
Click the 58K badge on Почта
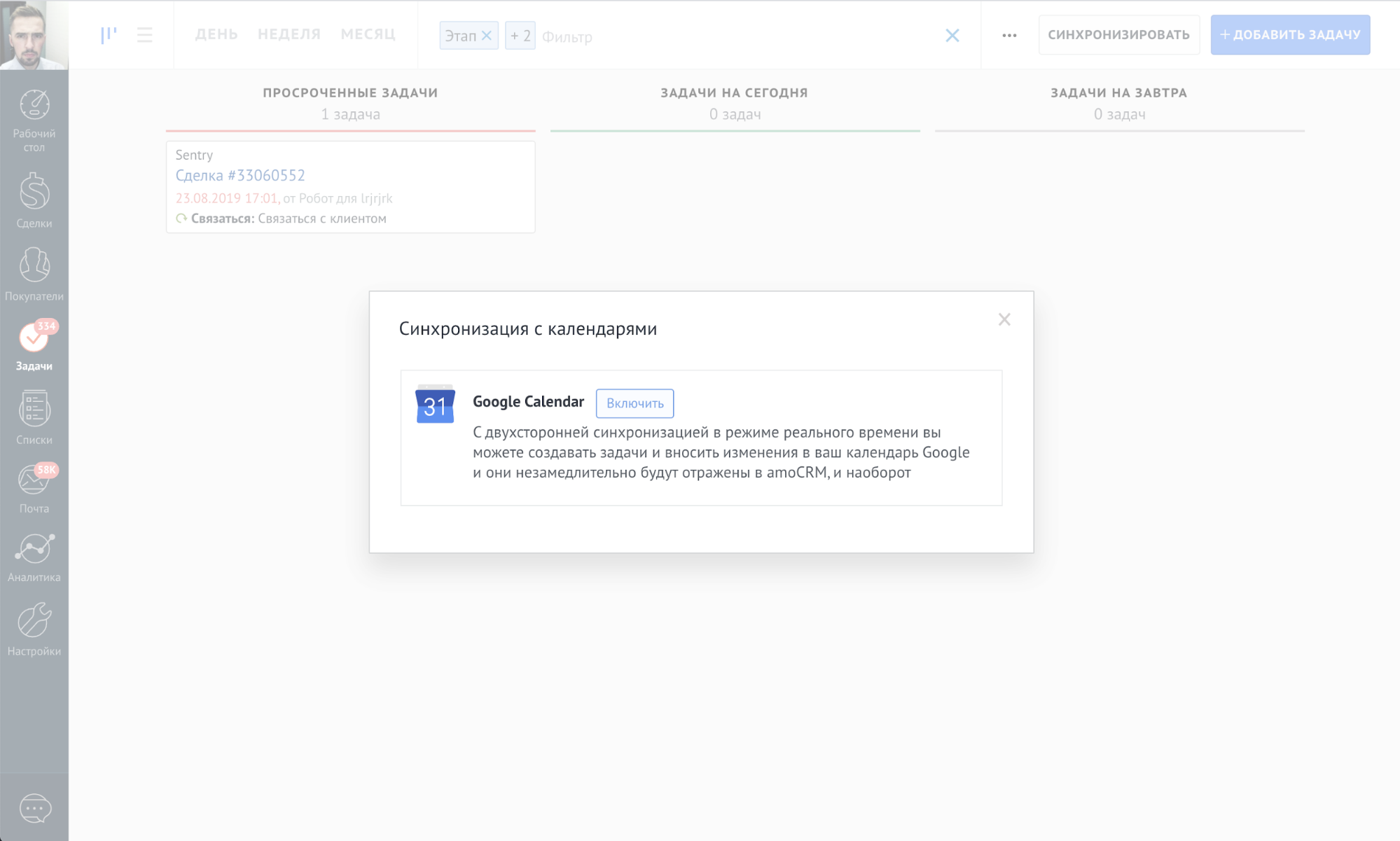(x=46, y=469)
